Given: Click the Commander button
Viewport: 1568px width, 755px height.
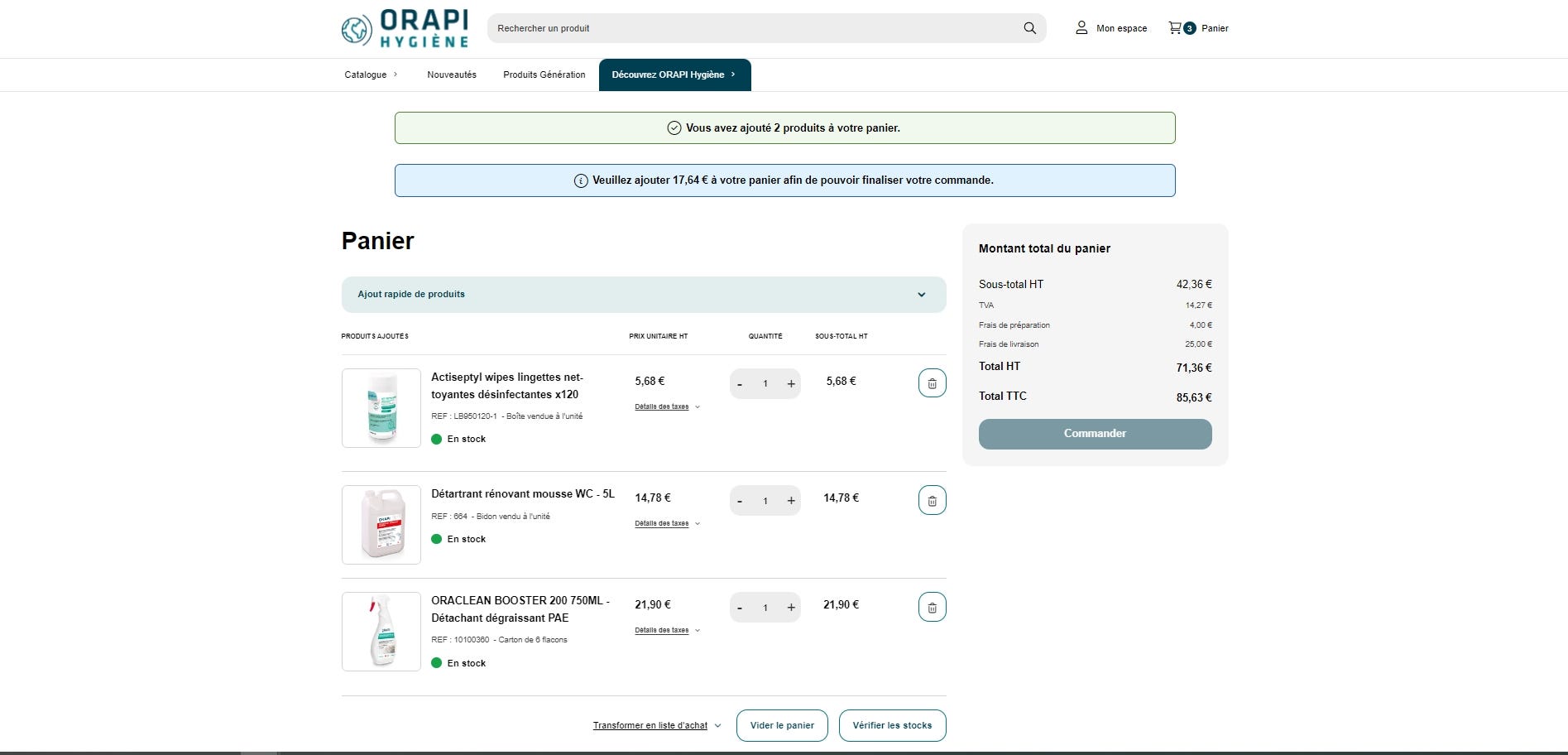Looking at the screenshot, I should click(x=1095, y=434).
